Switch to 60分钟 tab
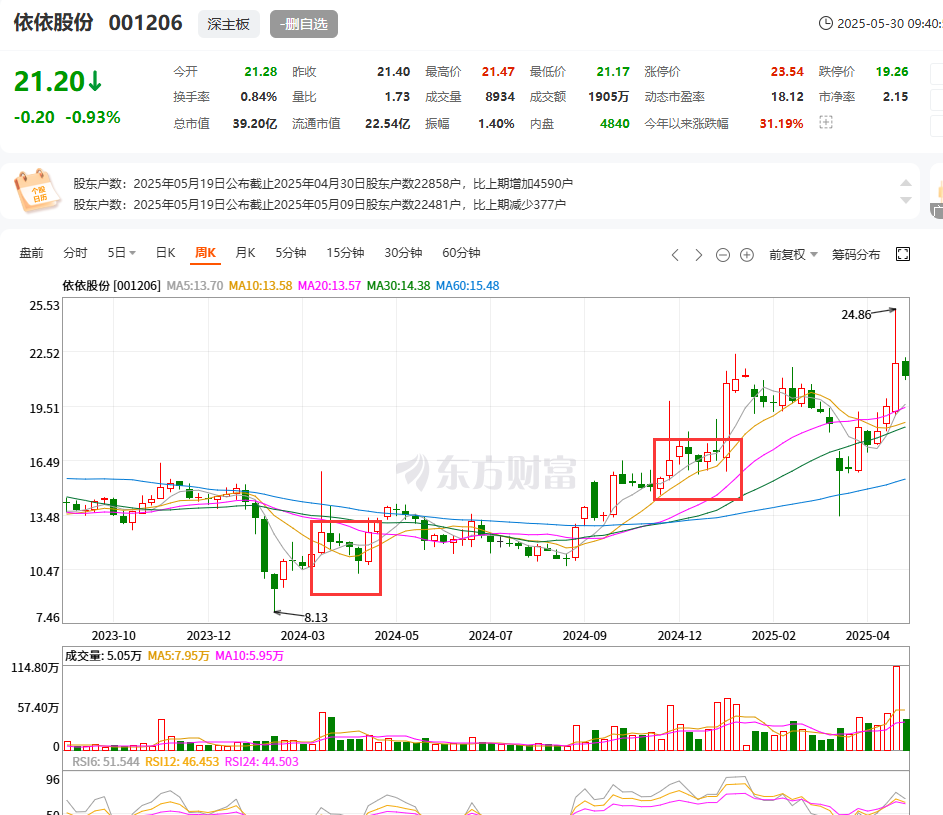This screenshot has width=943, height=815. (461, 253)
